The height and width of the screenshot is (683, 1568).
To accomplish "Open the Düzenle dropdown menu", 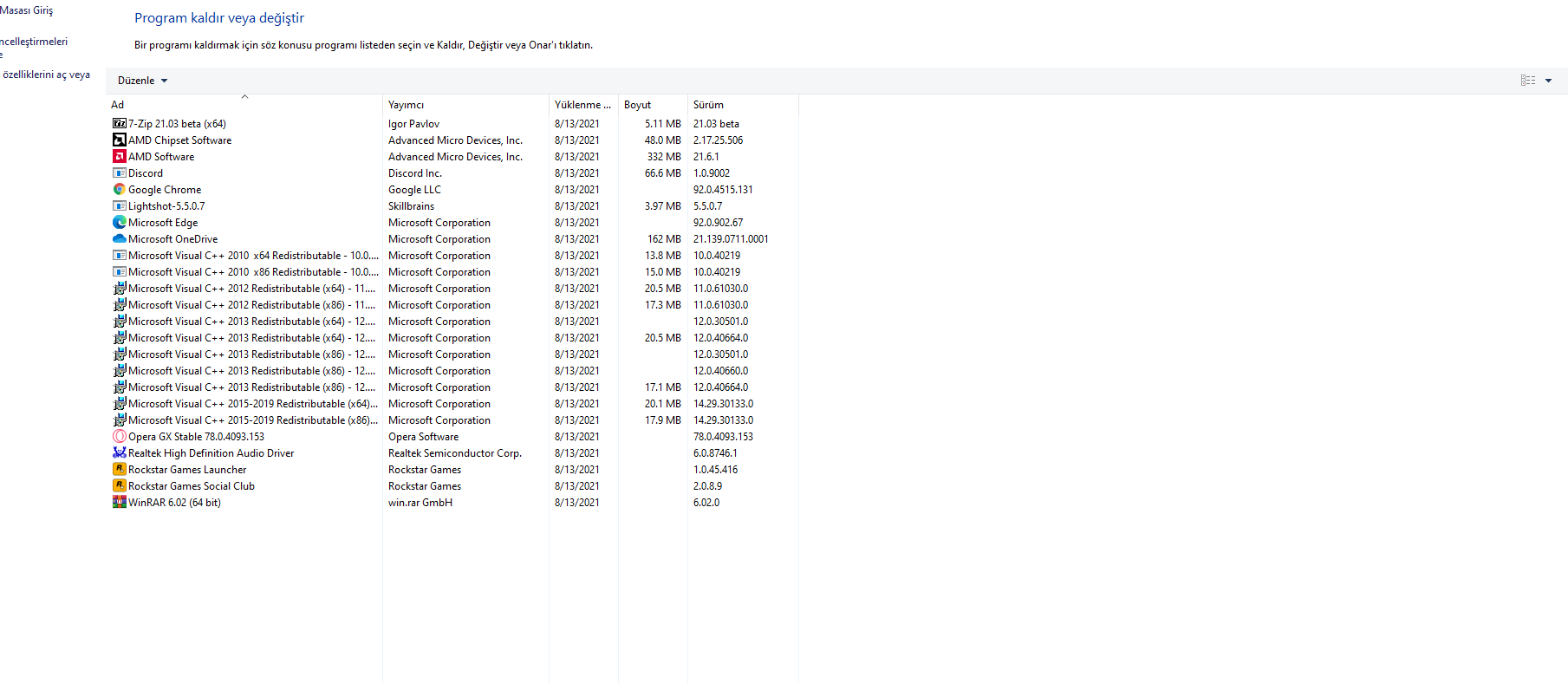I will [x=143, y=81].
